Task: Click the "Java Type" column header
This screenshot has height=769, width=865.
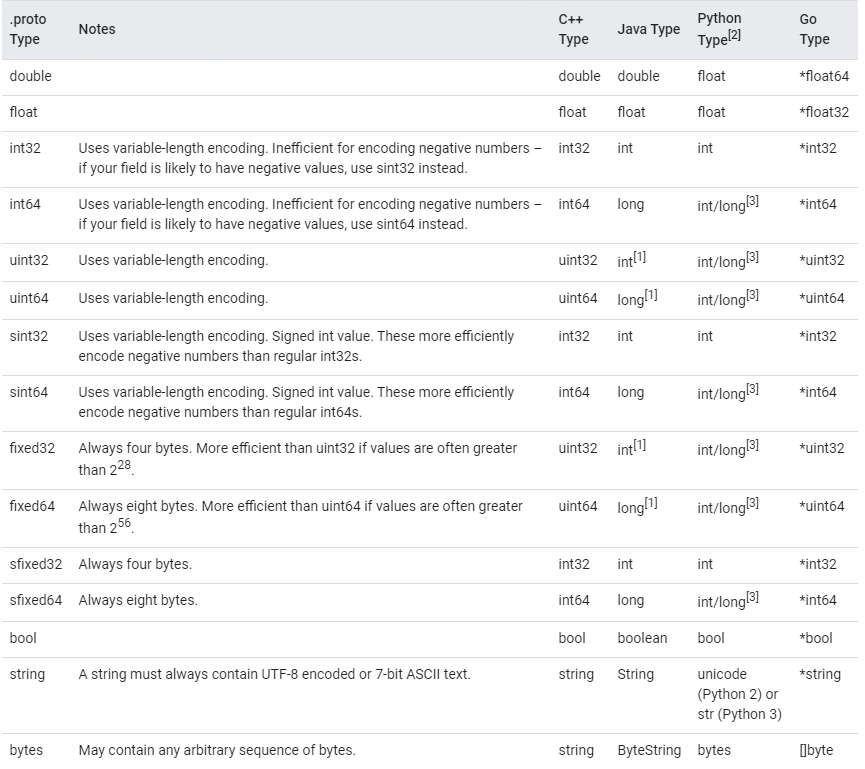Action: pos(648,29)
